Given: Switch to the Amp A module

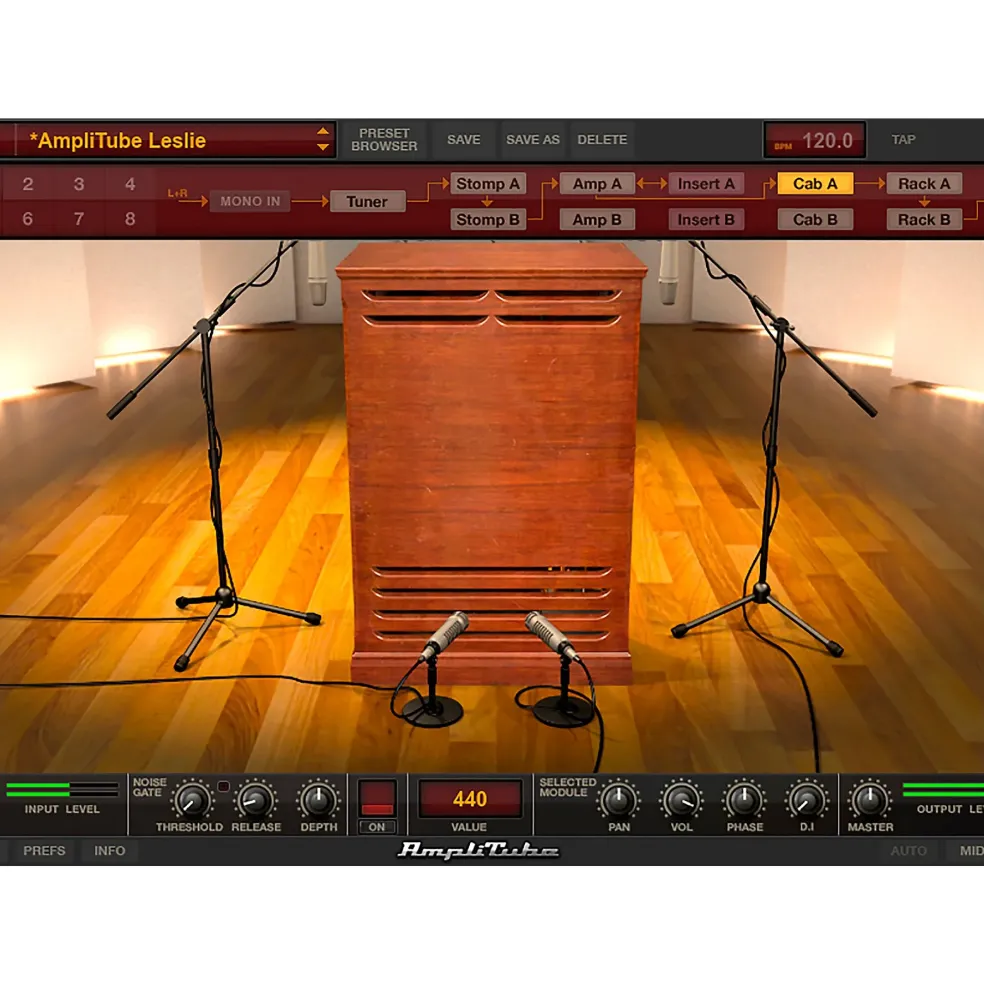Looking at the screenshot, I should tap(597, 184).
